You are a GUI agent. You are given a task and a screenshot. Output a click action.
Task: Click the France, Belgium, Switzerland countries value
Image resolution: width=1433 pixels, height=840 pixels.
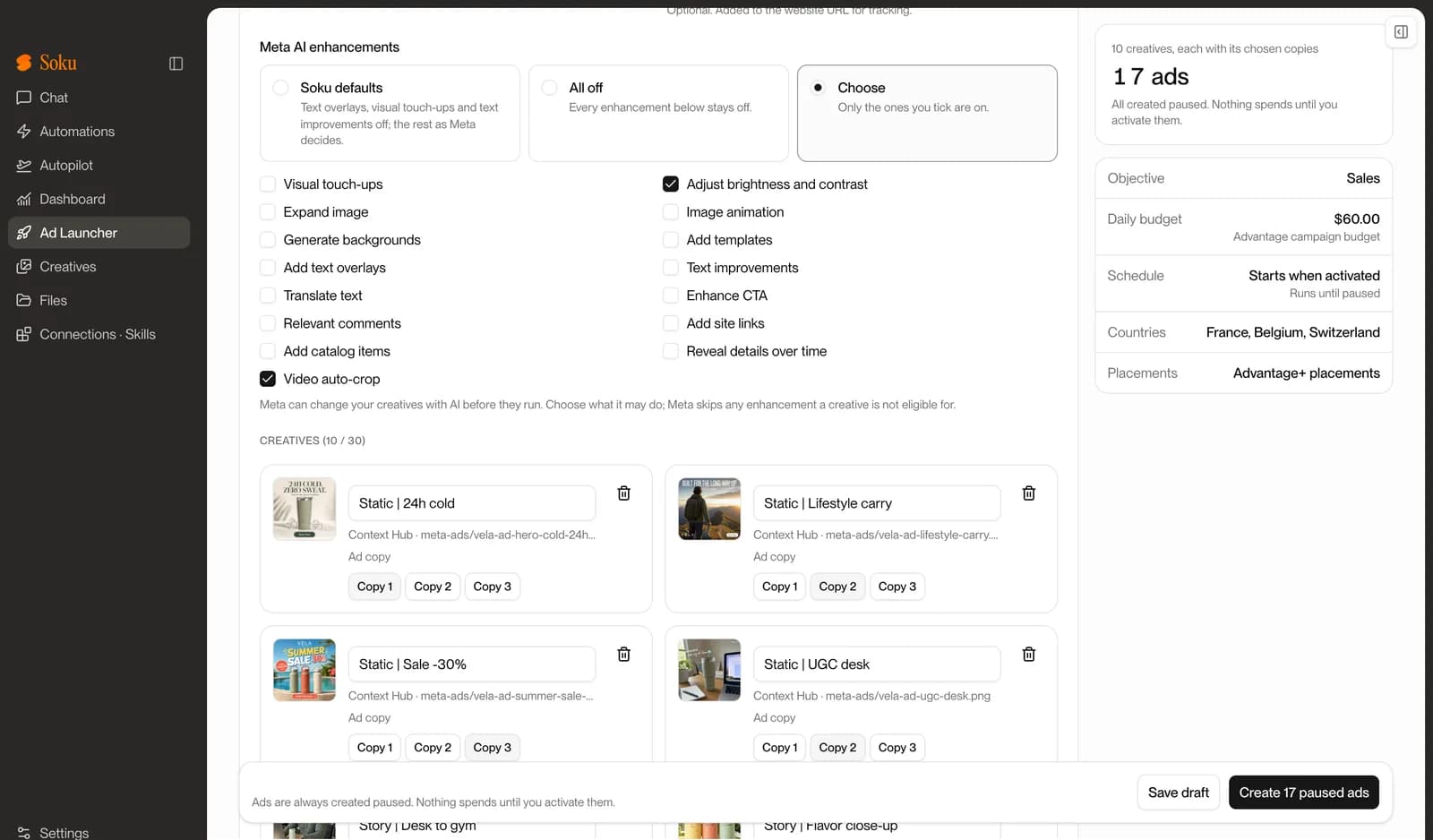pyautogui.click(x=1292, y=332)
